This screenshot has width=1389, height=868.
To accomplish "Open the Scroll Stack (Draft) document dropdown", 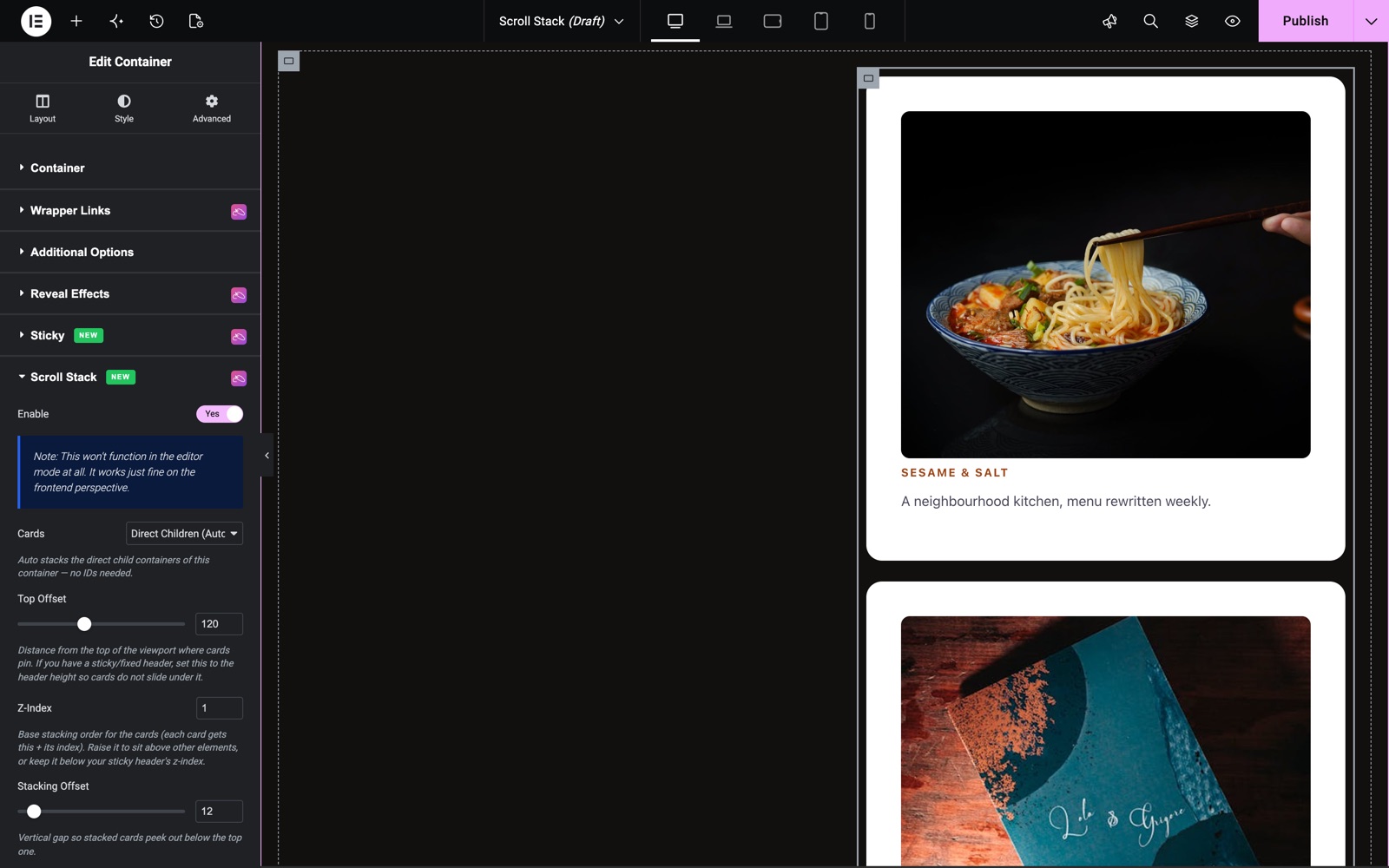I will [561, 21].
